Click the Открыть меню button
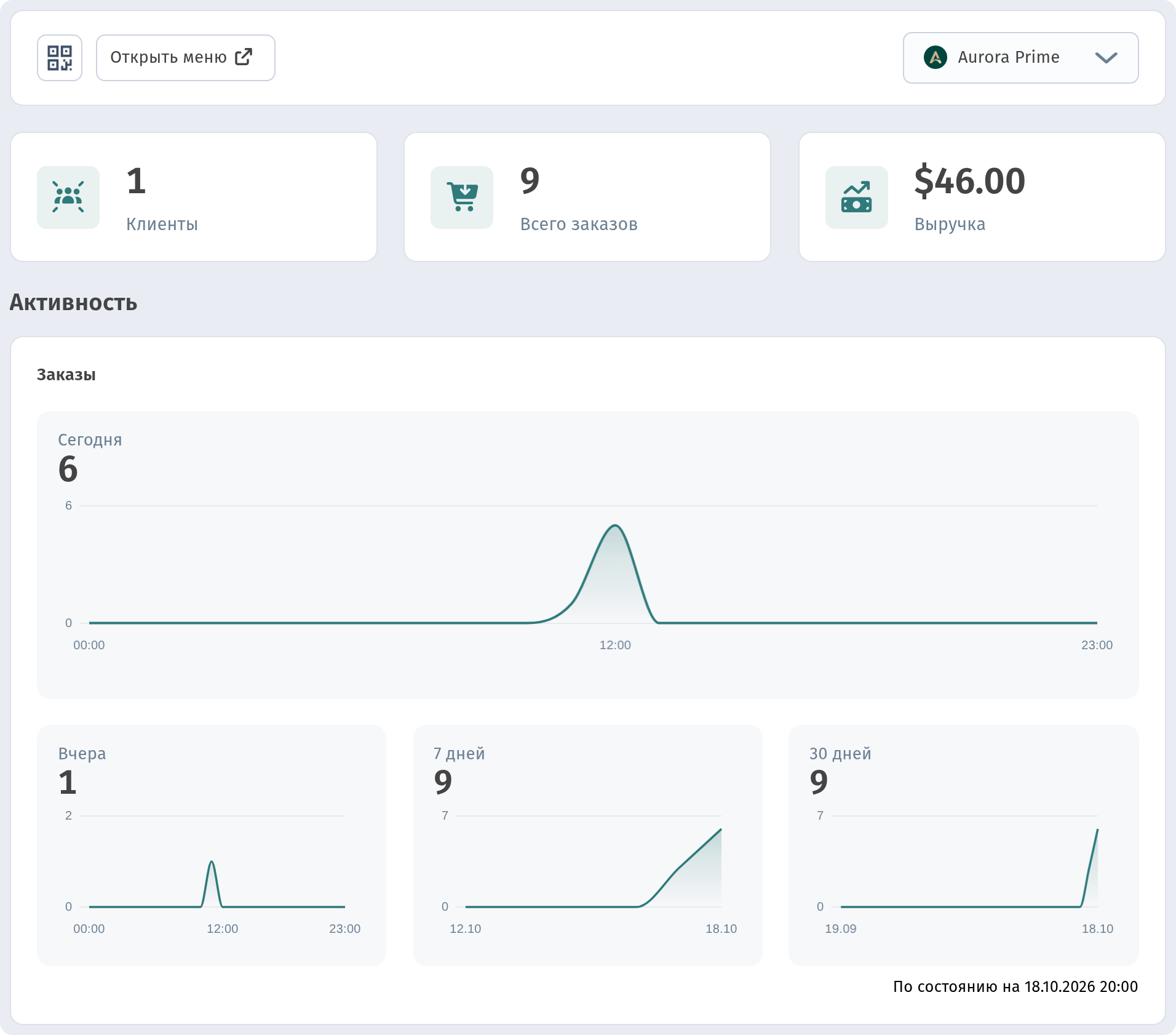1176x1035 pixels. coord(186,58)
